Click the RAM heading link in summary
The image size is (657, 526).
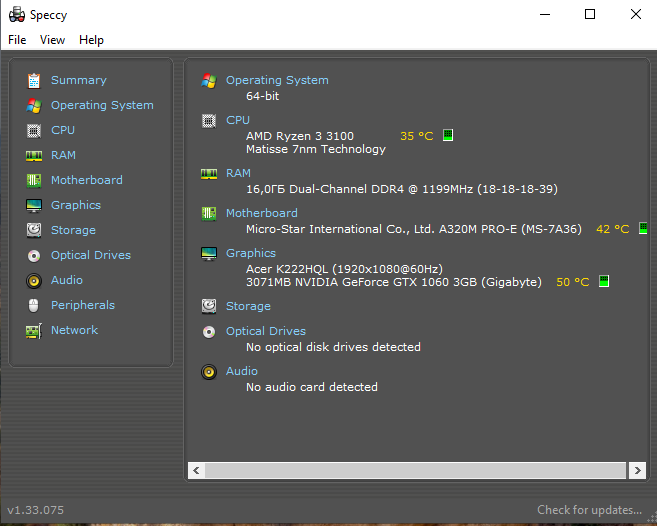[238, 173]
